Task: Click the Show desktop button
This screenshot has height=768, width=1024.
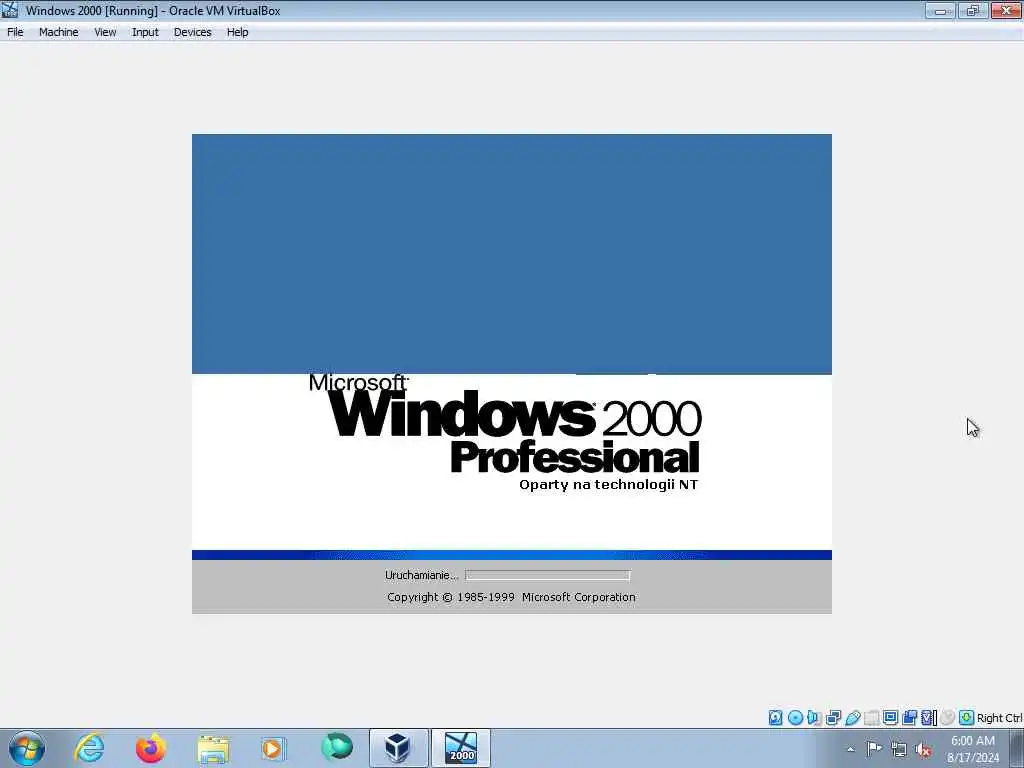Action: tap(1017, 748)
